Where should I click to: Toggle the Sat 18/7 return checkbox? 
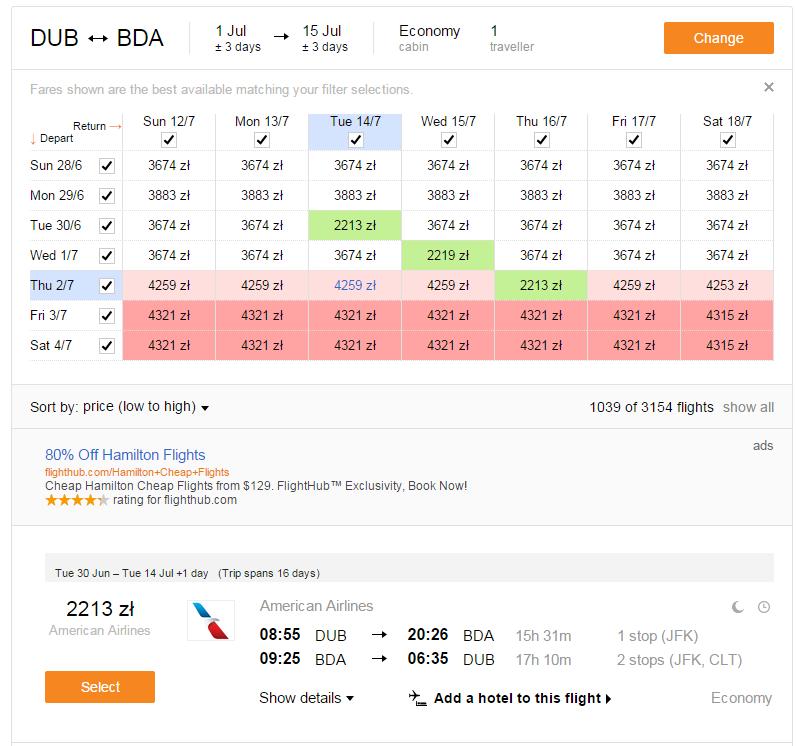coord(727,140)
